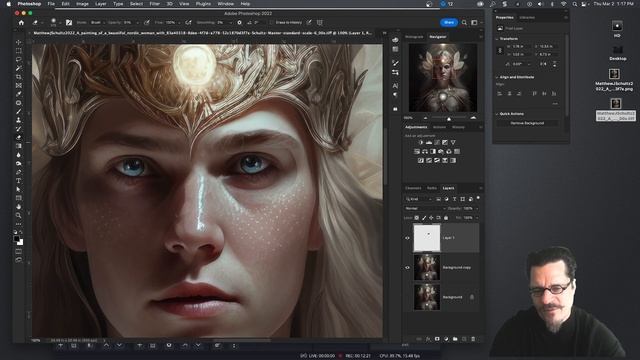Select the Pen tool

[x=19, y=172]
